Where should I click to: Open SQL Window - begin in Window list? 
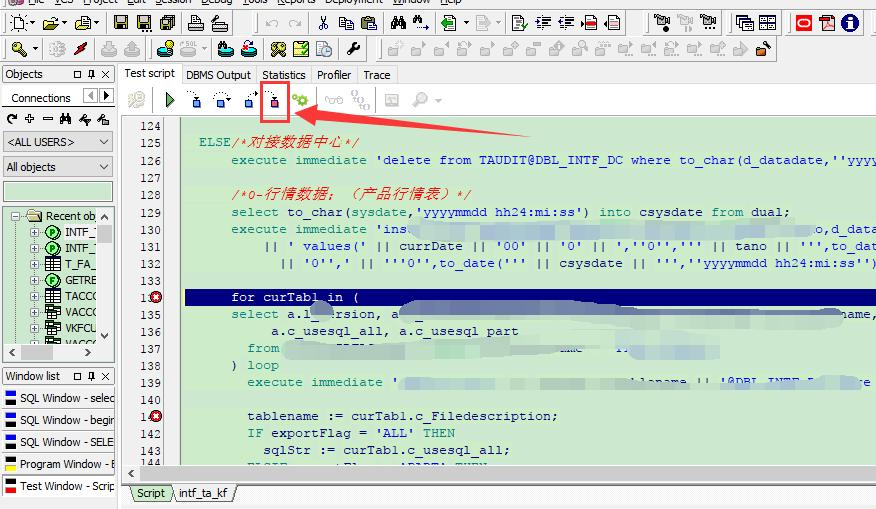[x=59, y=420]
